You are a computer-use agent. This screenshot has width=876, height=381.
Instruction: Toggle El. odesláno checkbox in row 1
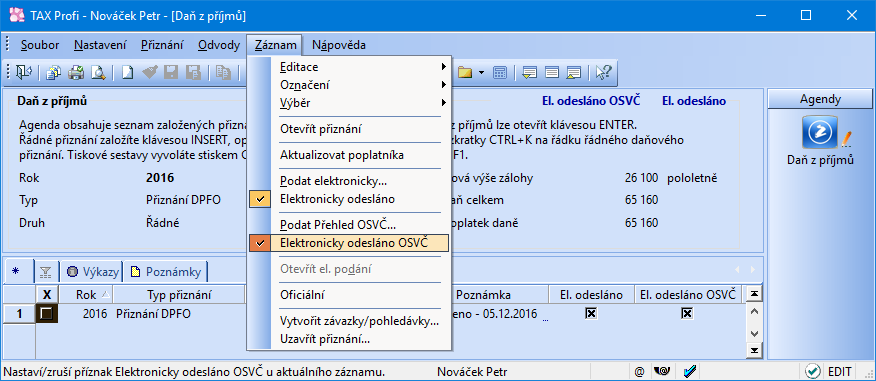[x=591, y=314]
